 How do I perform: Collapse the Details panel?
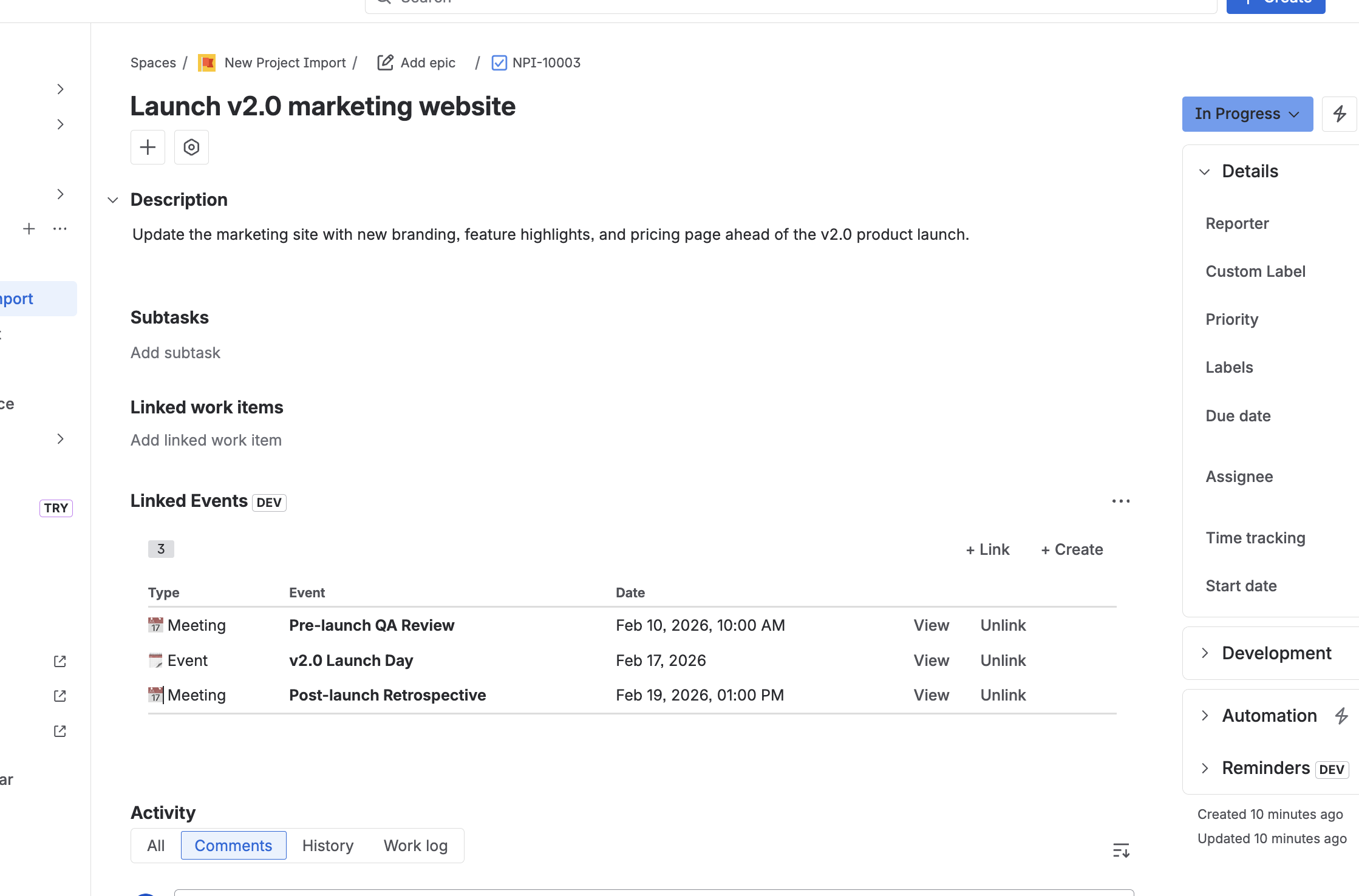(x=1205, y=172)
